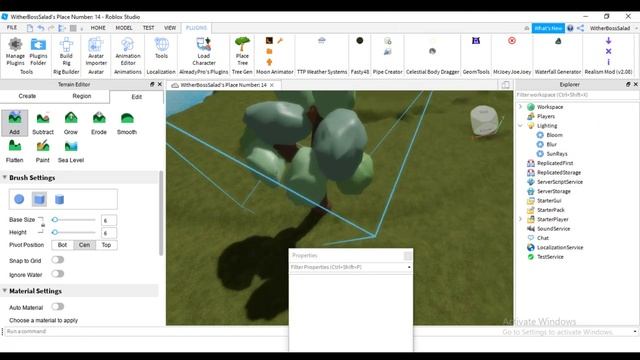Select the Grow terrain tool

coord(71,122)
